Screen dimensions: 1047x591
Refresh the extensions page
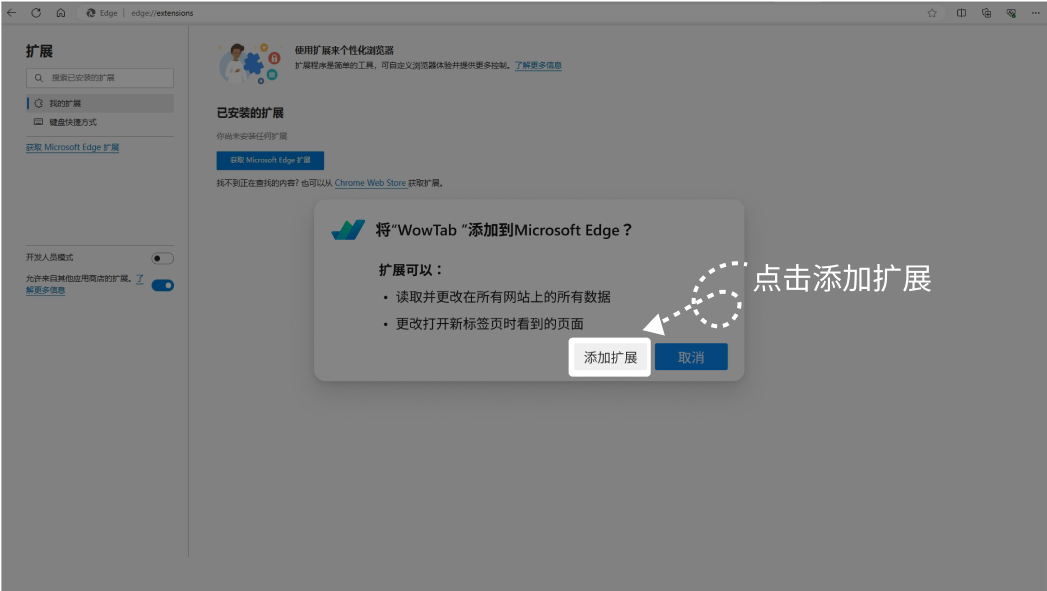tap(37, 14)
